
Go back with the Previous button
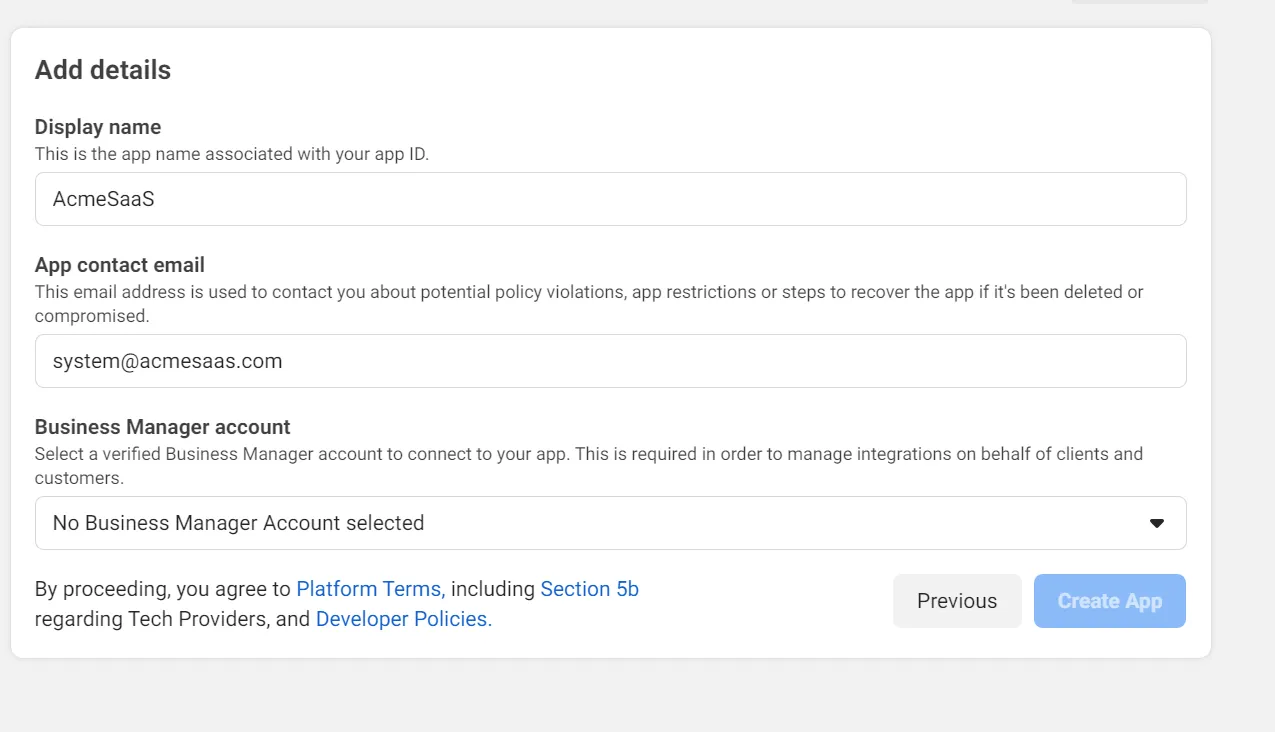coord(957,601)
